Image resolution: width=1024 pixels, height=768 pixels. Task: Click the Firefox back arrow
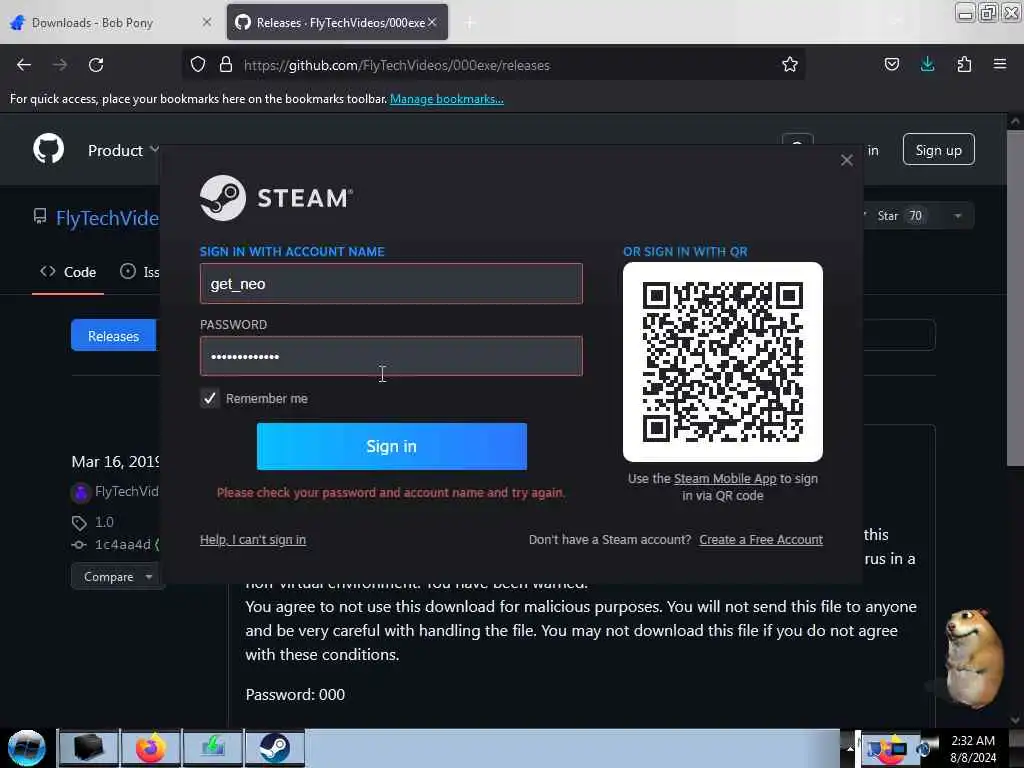coord(24,65)
